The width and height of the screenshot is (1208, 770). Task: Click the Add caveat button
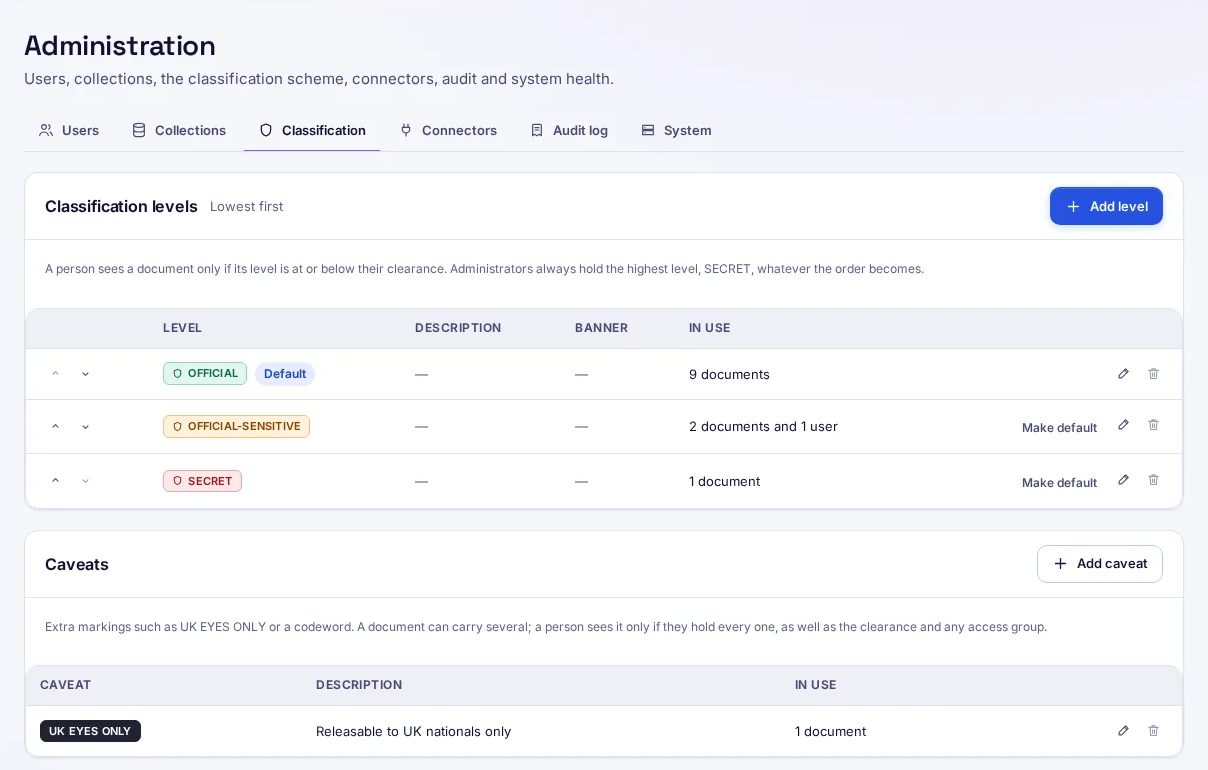[x=1100, y=564]
